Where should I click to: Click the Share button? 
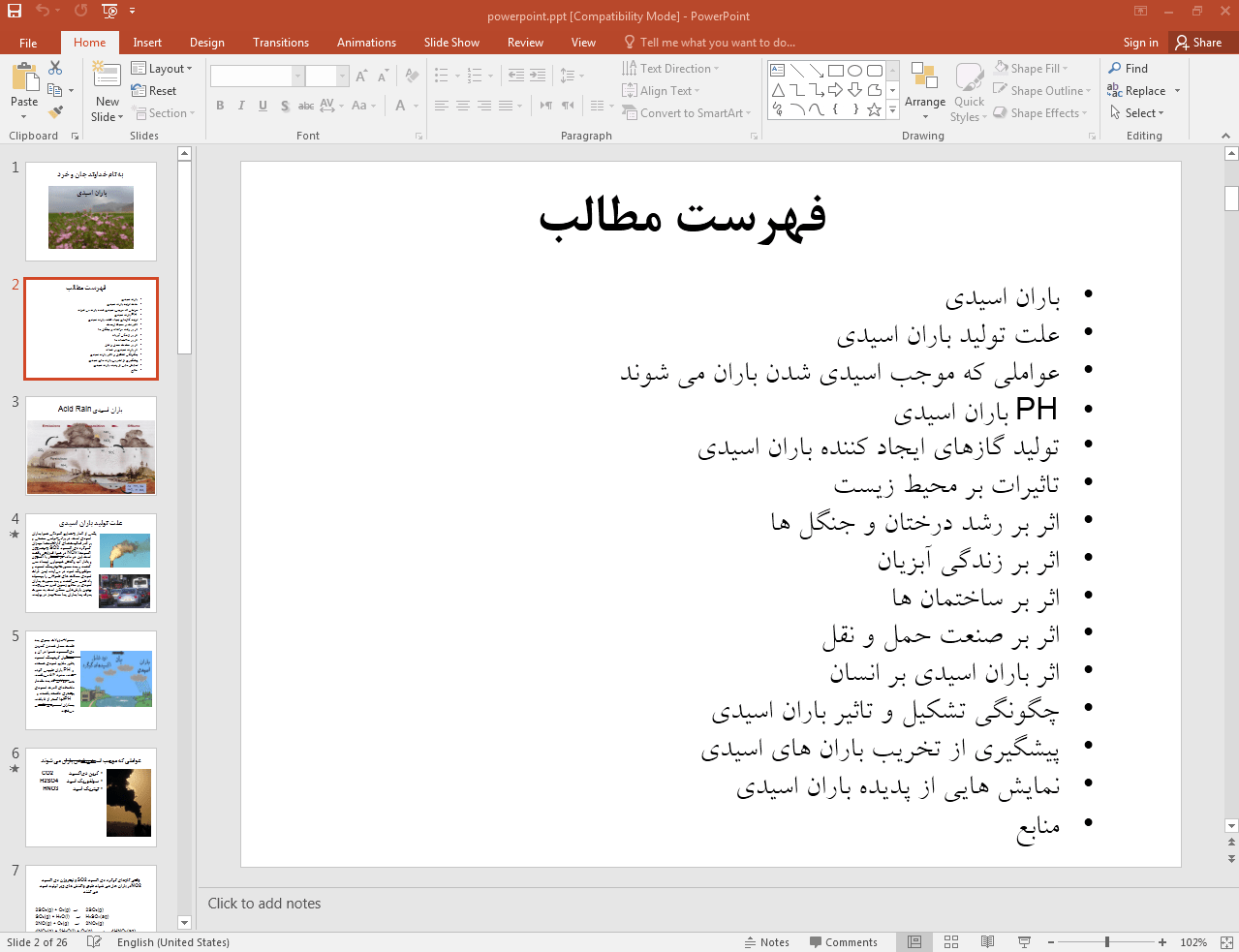coord(1198,43)
